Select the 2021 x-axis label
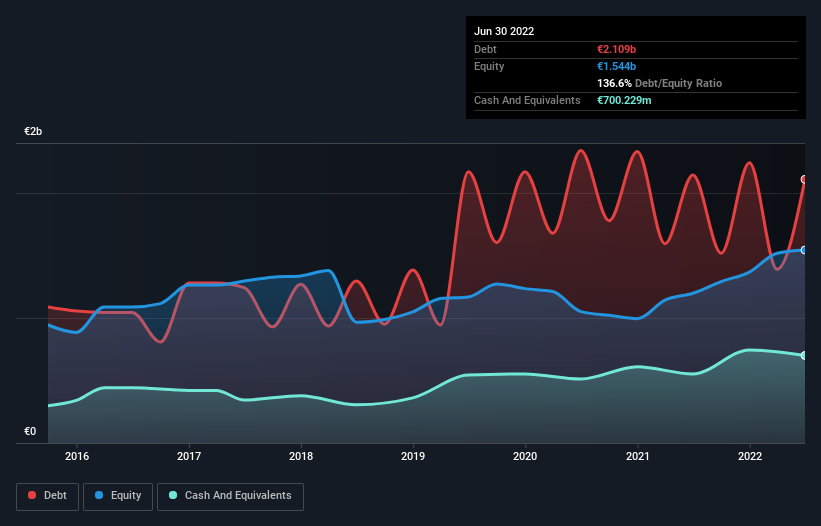 638,456
